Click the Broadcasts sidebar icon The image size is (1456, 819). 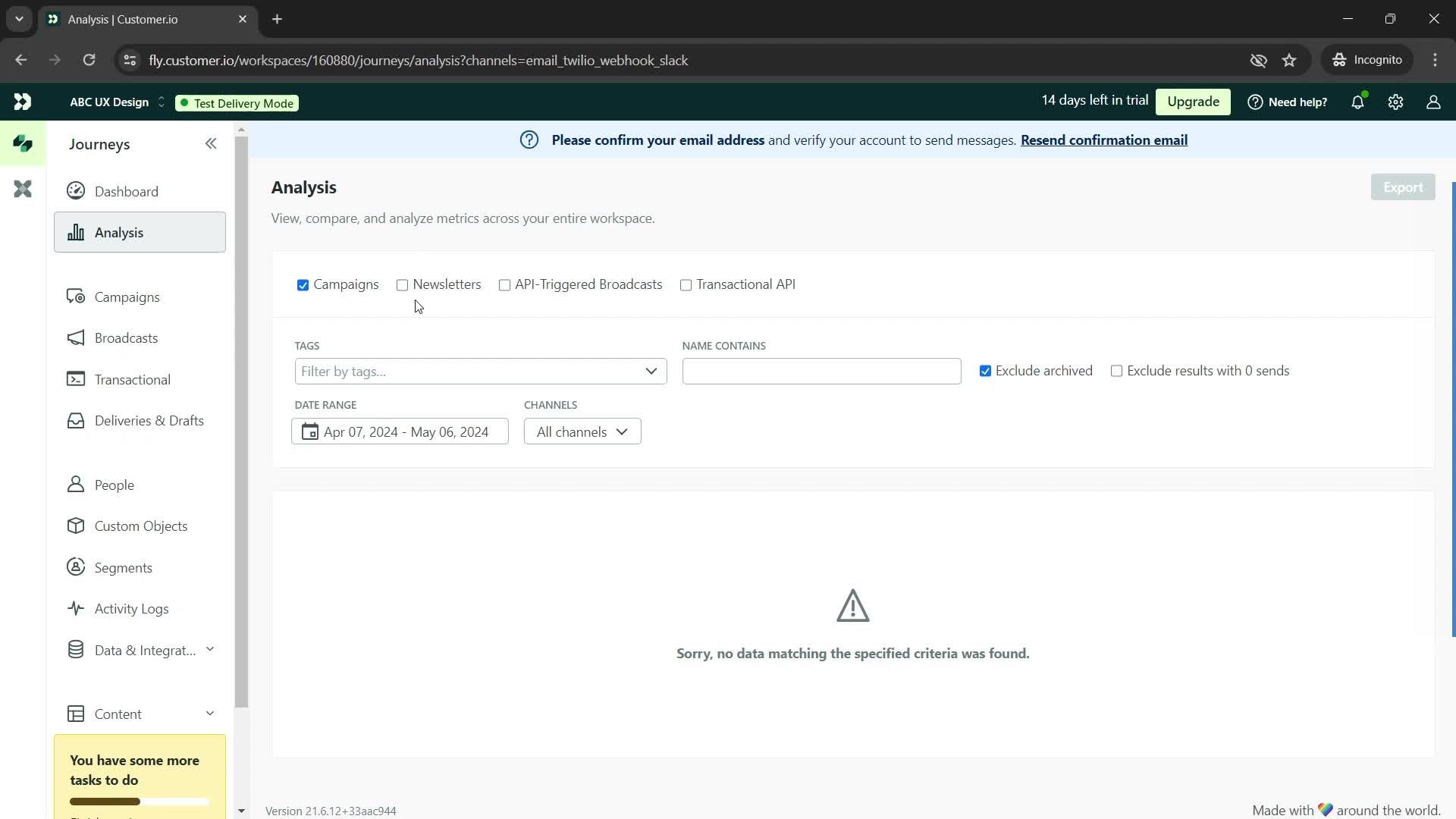coord(77,337)
